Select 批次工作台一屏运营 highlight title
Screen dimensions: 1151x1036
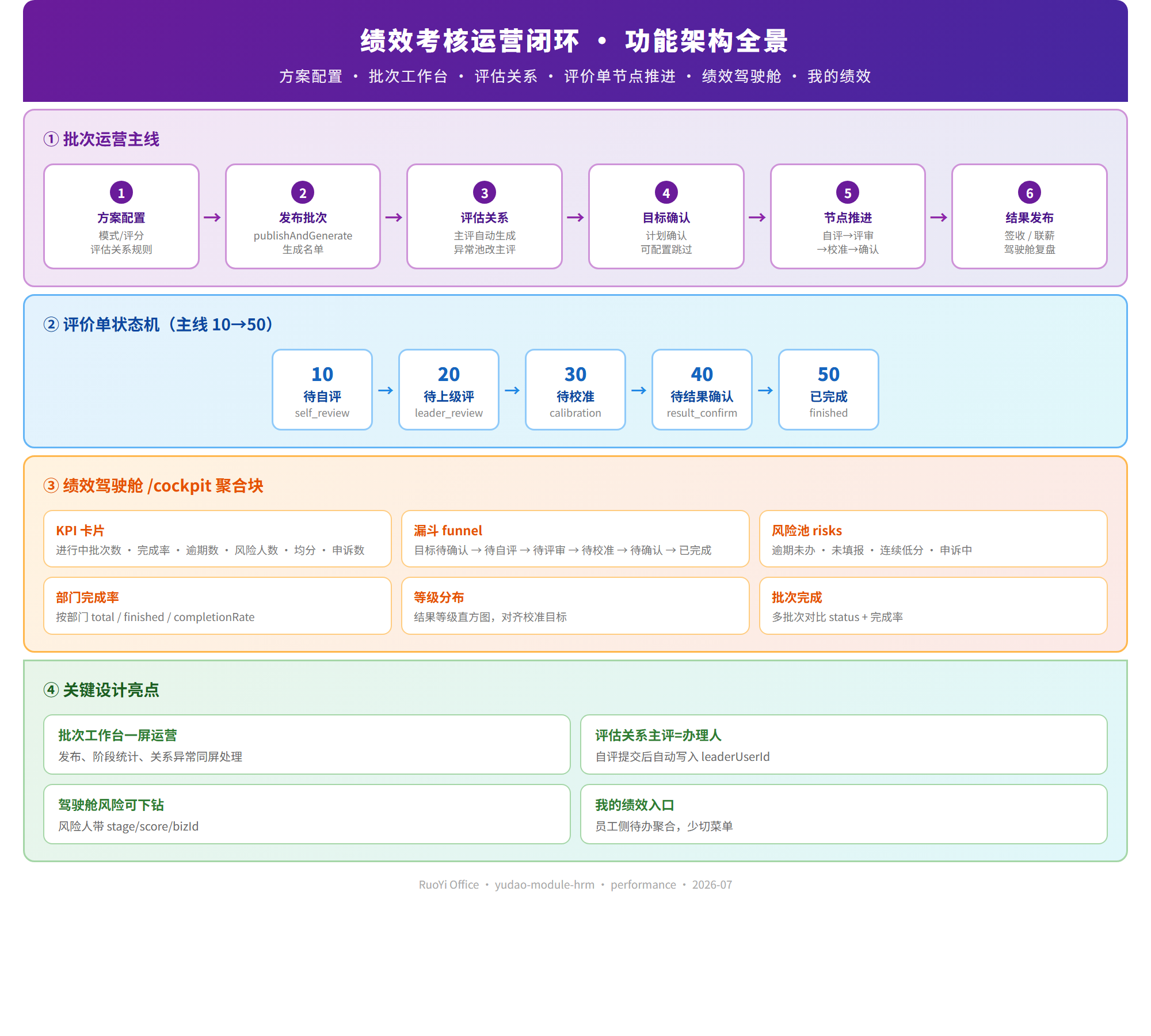117,736
